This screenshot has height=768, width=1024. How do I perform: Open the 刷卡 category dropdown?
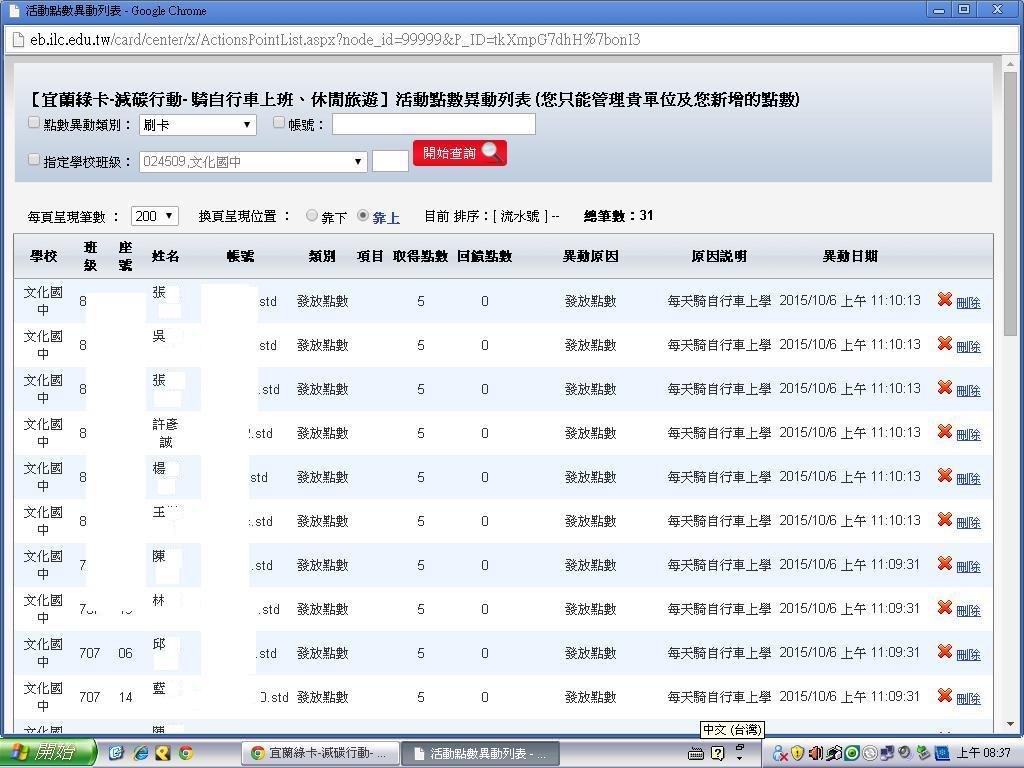coord(197,125)
